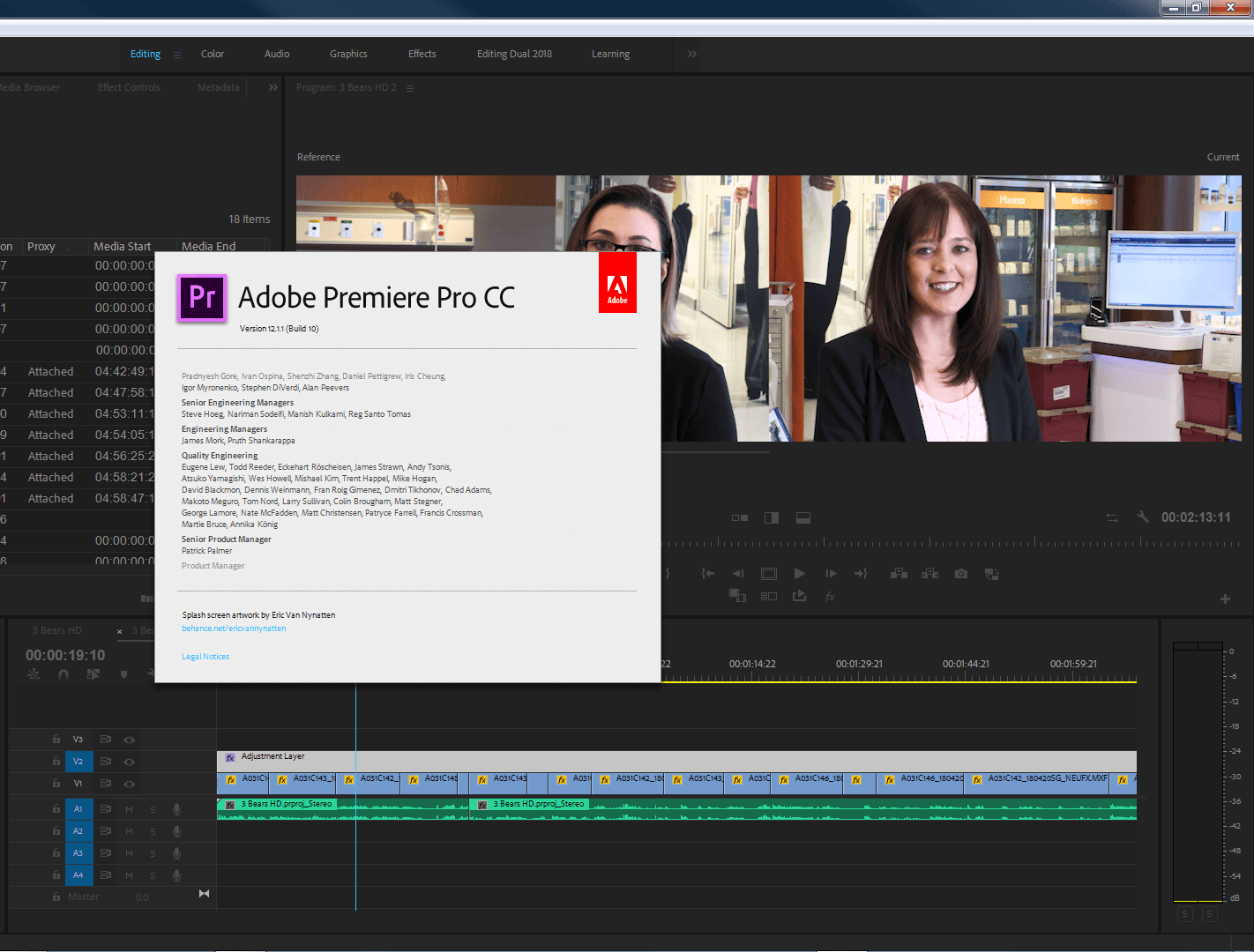Hide track V3 with eye icon
The image size is (1254, 952).
pyautogui.click(x=130, y=740)
